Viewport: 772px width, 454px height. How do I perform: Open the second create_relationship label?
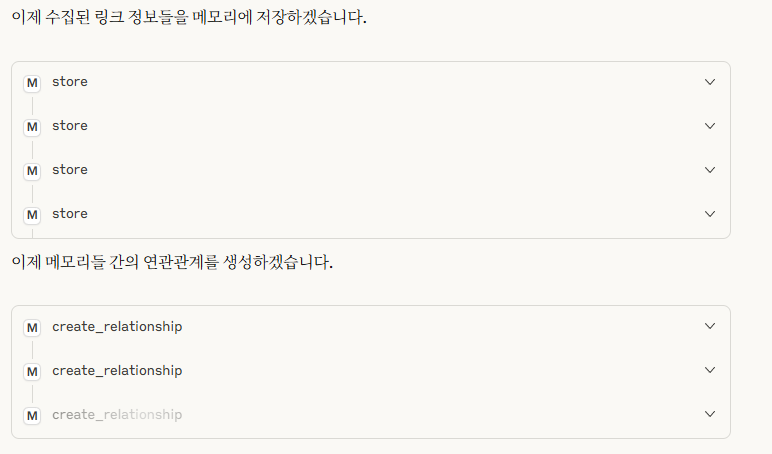point(117,371)
